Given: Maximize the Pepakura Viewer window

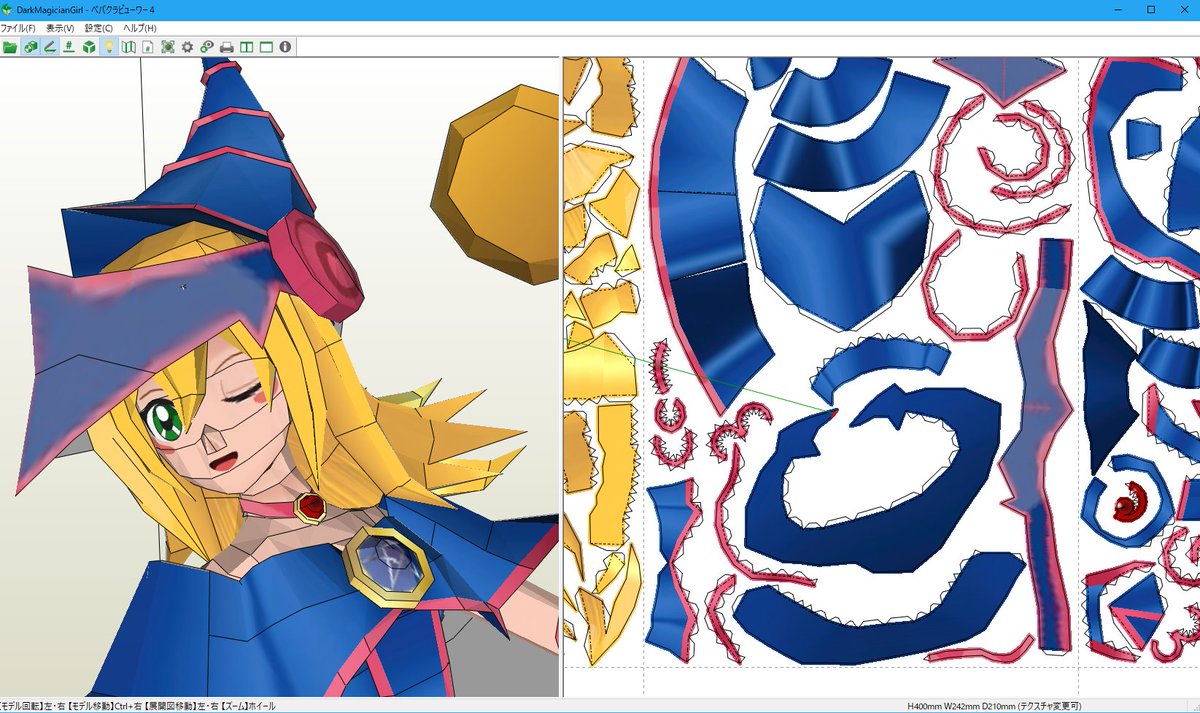Looking at the screenshot, I should (1150, 9).
